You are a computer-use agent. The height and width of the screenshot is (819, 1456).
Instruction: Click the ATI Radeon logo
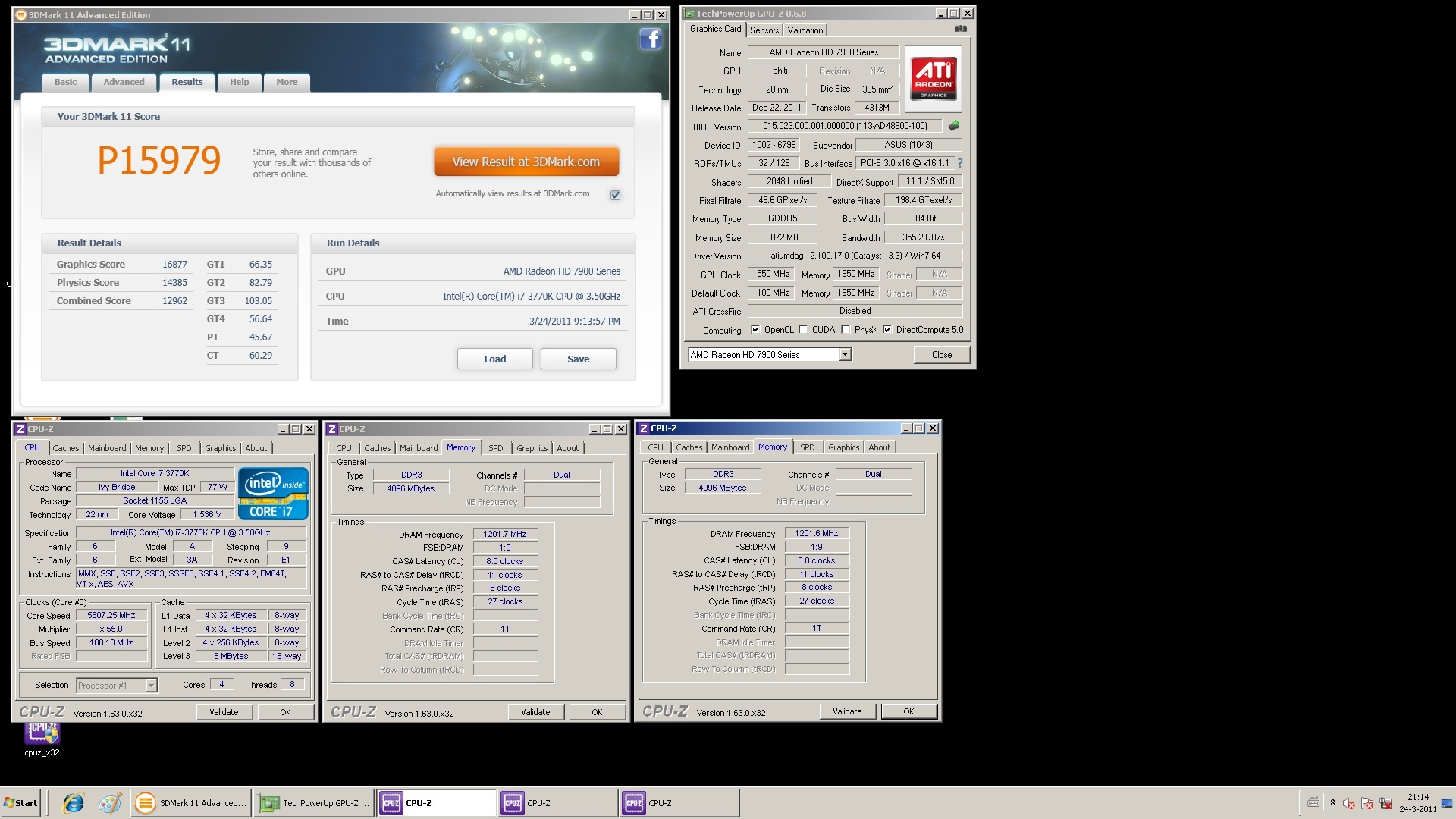point(934,79)
